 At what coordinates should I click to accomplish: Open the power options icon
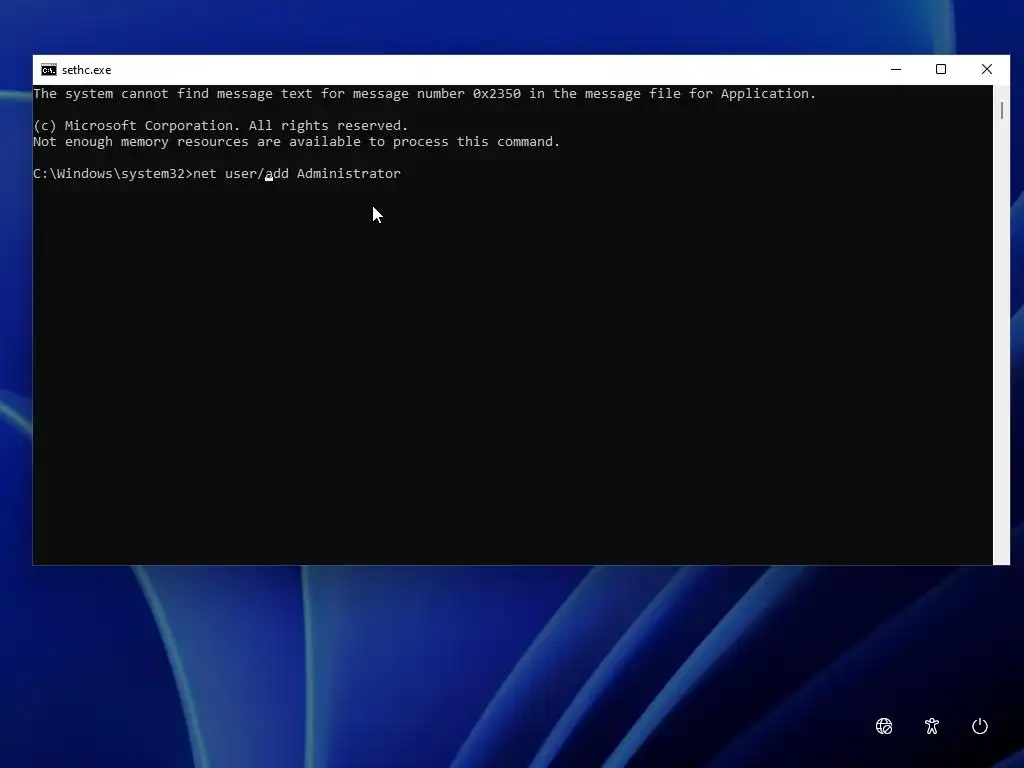[980, 726]
